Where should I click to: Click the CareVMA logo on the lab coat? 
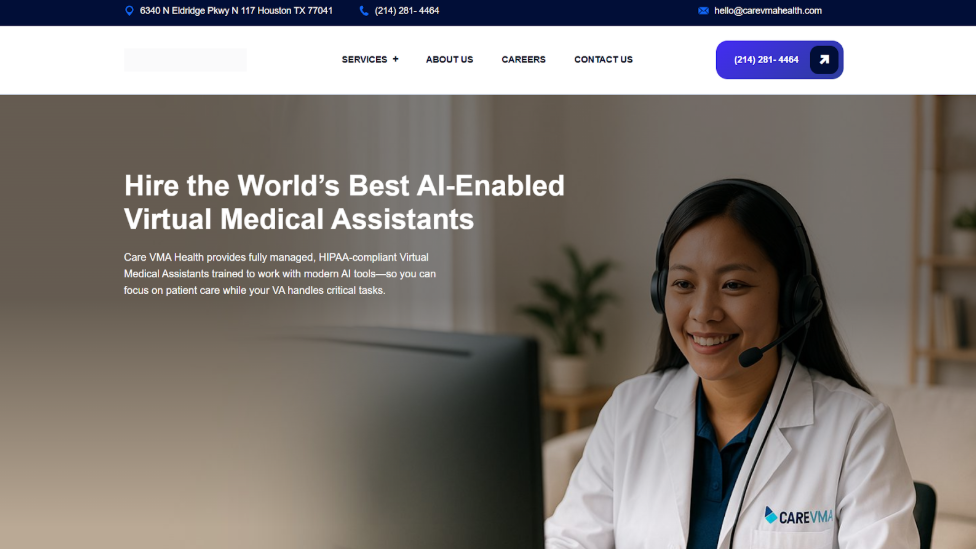click(799, 516)
